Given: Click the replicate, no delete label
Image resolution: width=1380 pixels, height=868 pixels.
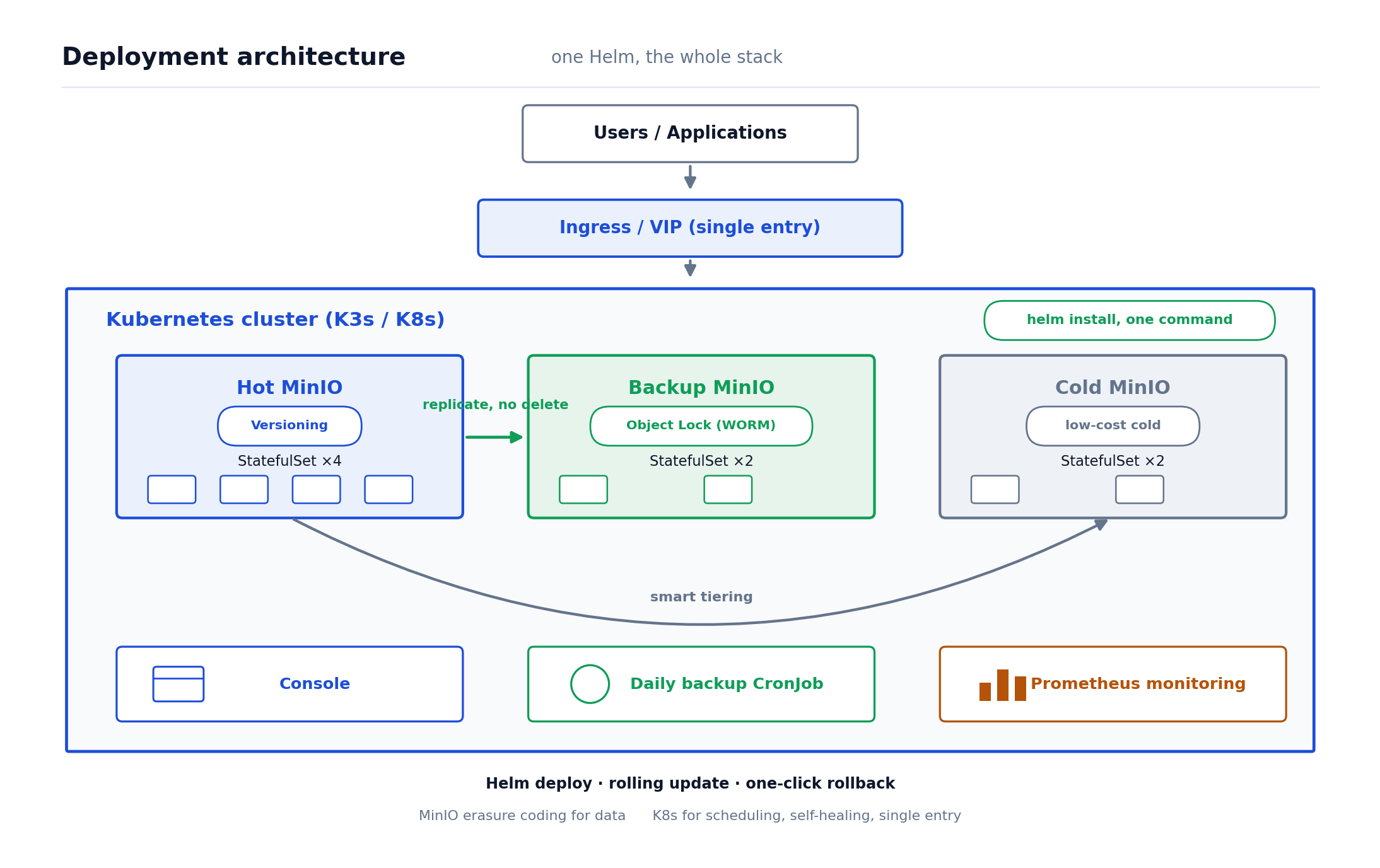Looking at the screenshot, I should pyautogui.click(x=495, y=405).
